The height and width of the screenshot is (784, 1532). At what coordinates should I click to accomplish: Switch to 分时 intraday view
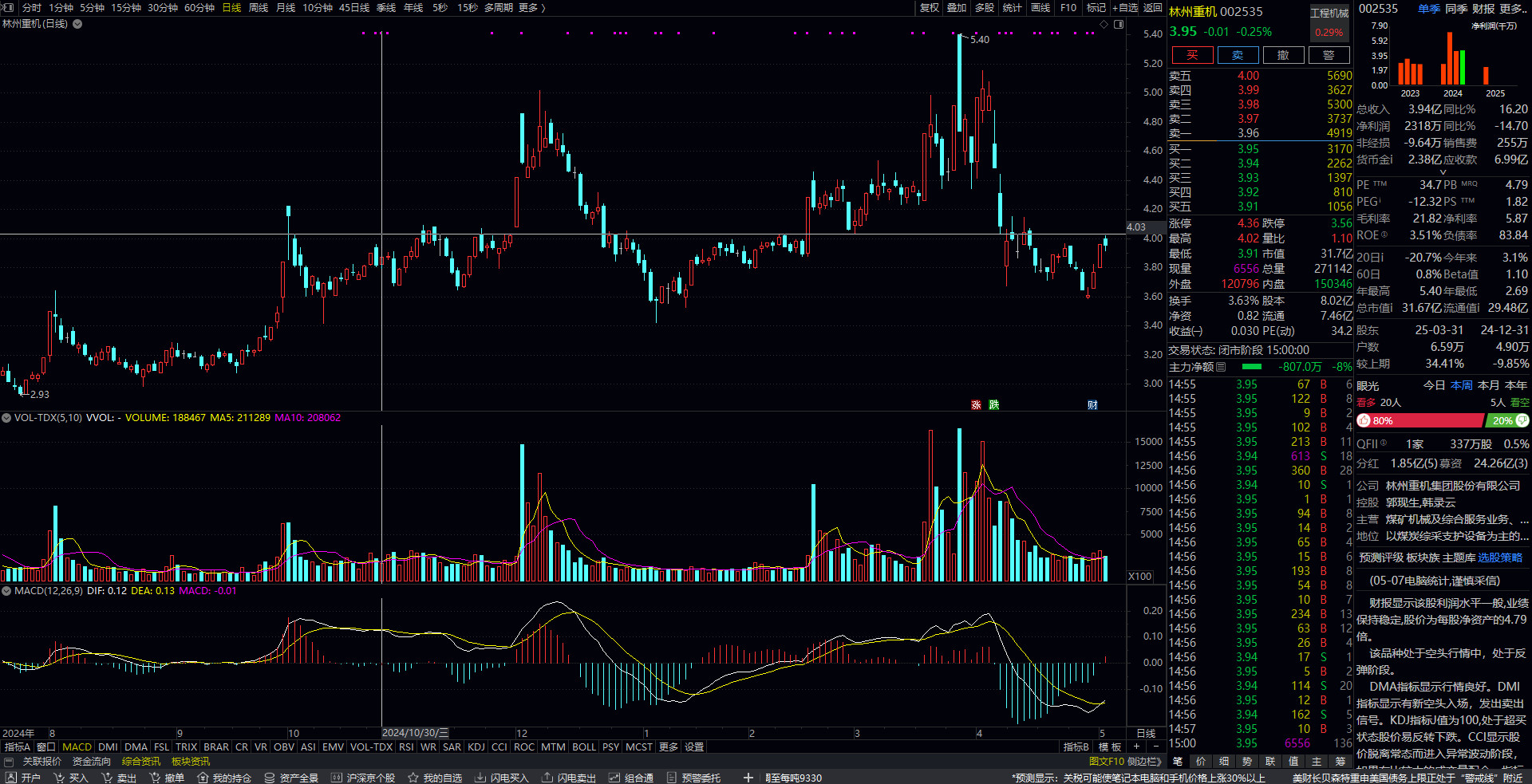click(x=32, y=7)
